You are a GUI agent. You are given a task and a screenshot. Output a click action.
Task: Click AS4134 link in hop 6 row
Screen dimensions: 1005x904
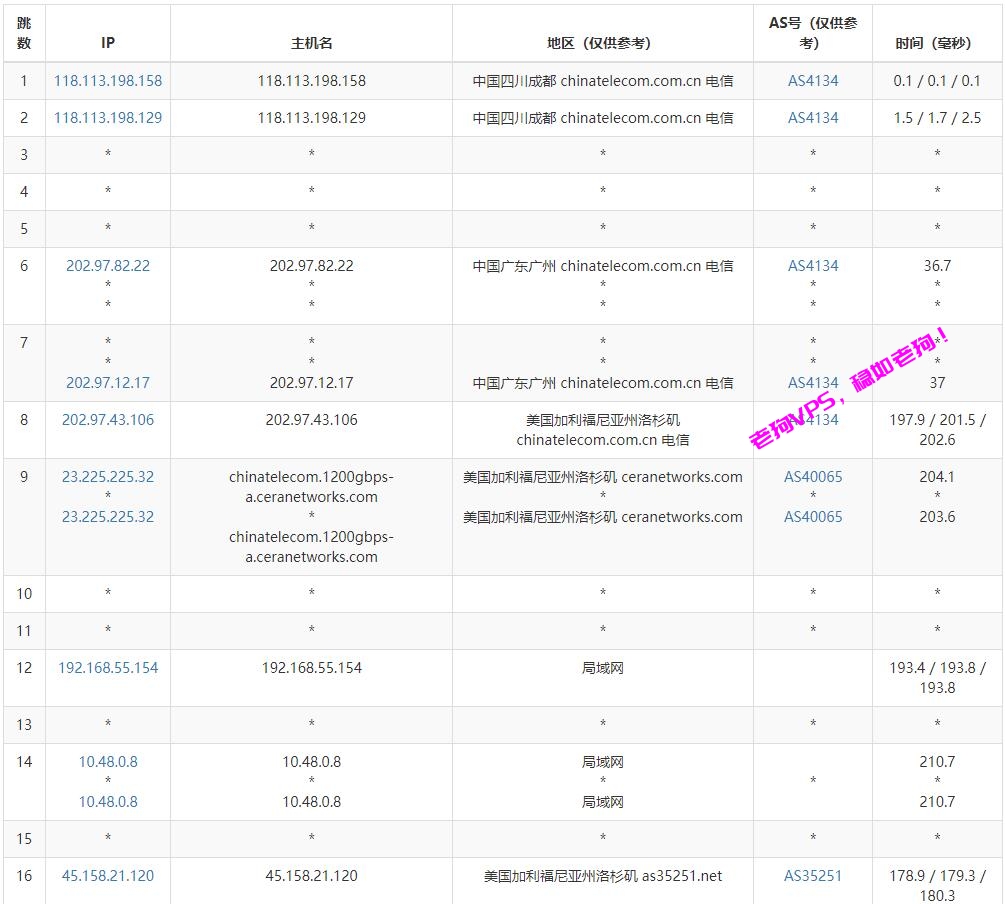pos(813,266)
